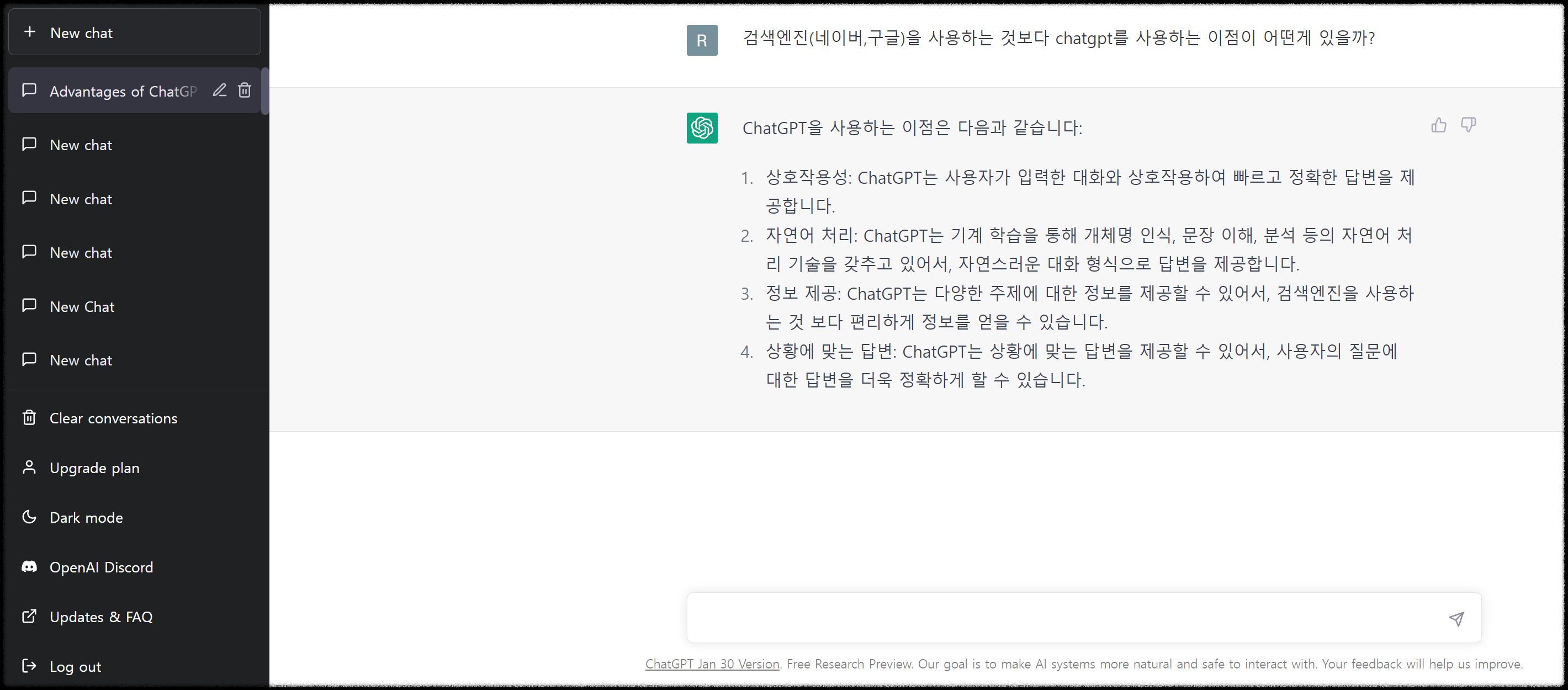Click the plus icon for New chat
This screenshot has height=690, width=1568.
[29, 31]
